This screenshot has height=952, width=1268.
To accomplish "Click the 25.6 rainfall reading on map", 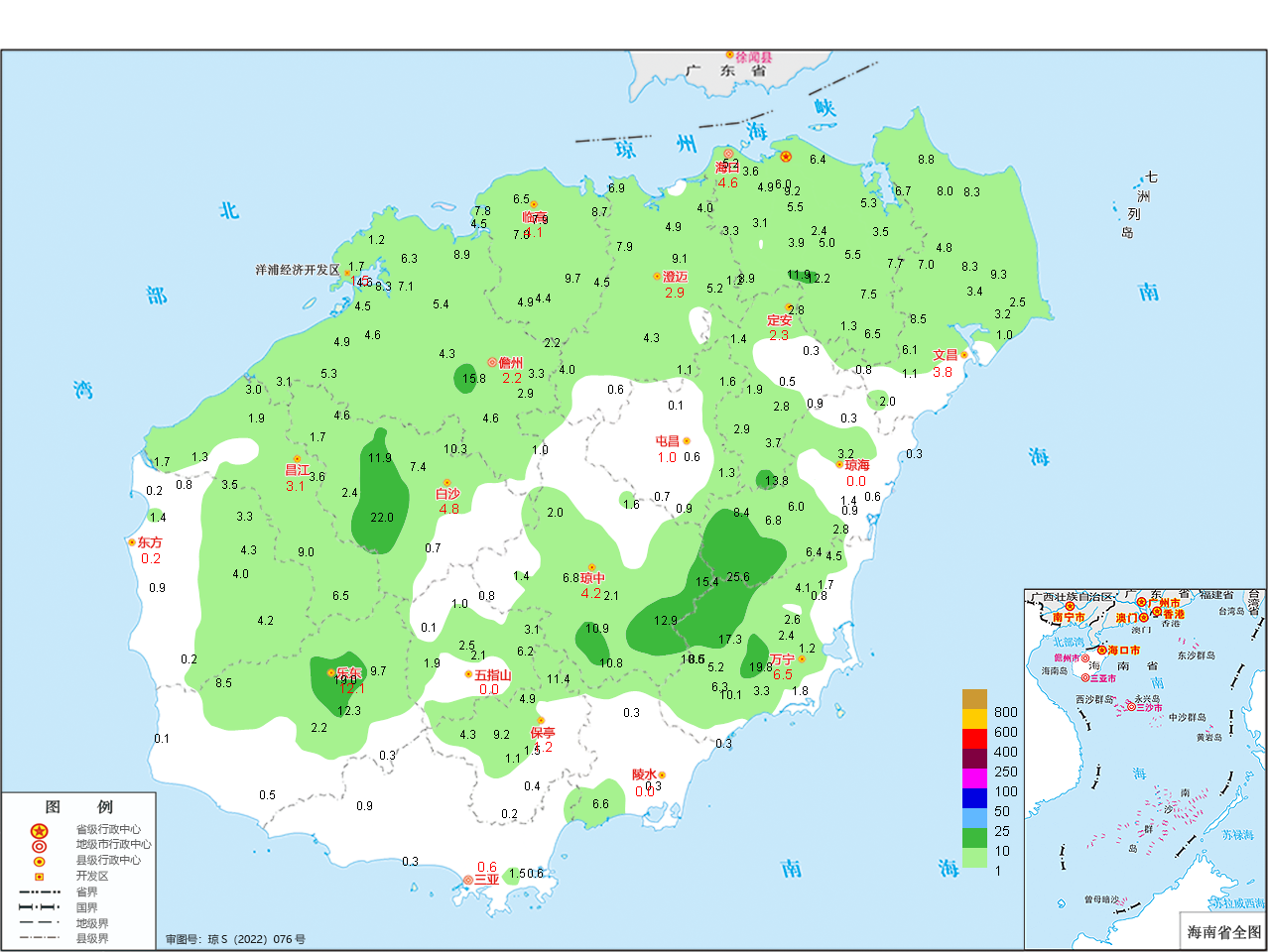I will tap(738, 577).
